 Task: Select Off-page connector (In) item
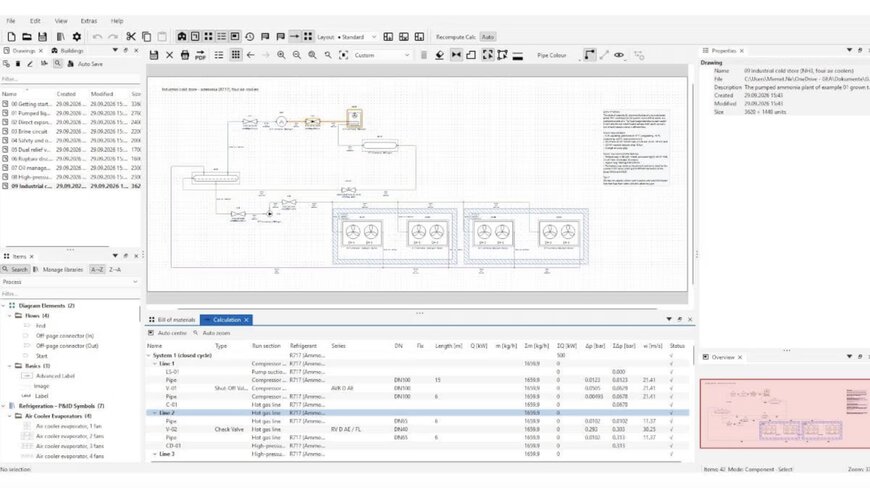[64, 336]
